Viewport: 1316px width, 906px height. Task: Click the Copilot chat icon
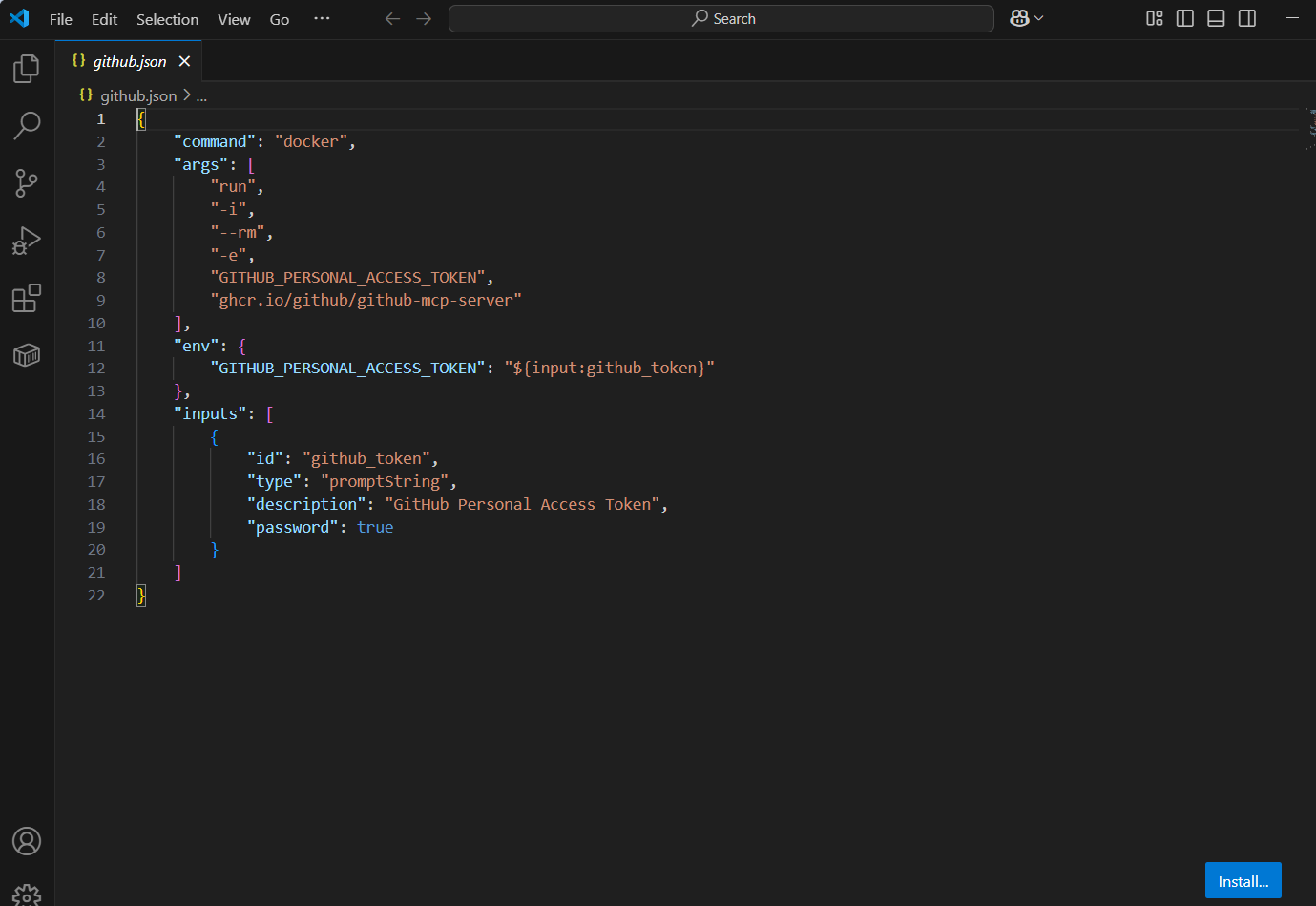click(1019, 18)
